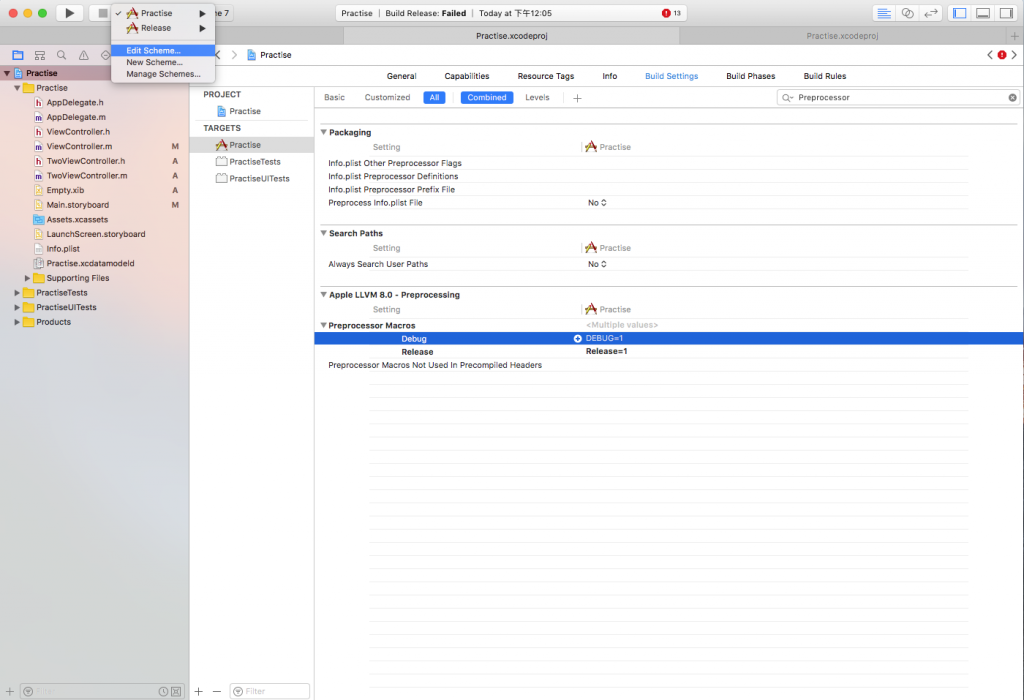1024x700 pixels.
Task: Expand the Products folder
Action: [17, 322]
